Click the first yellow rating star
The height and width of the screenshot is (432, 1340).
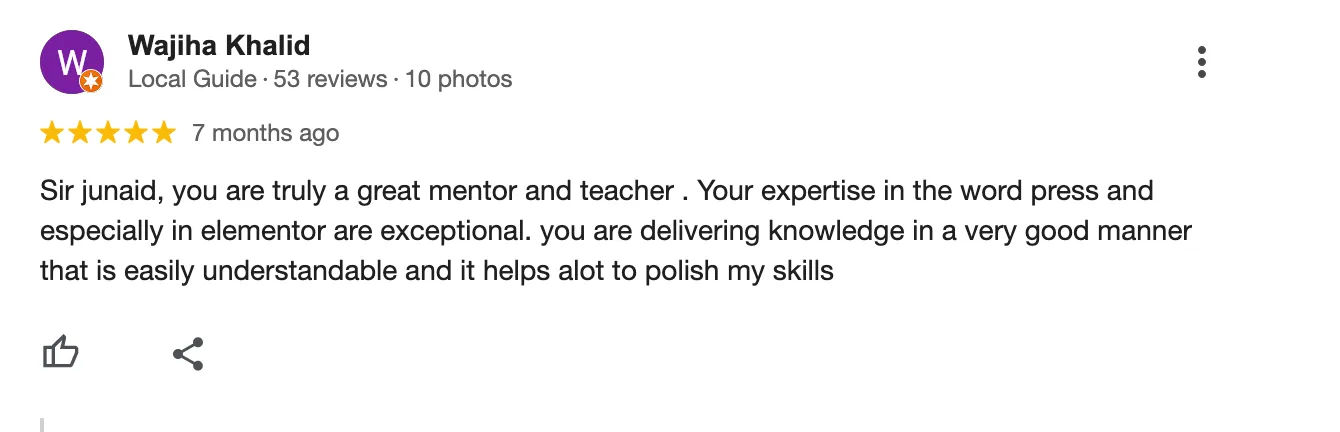tap(52, 133)
